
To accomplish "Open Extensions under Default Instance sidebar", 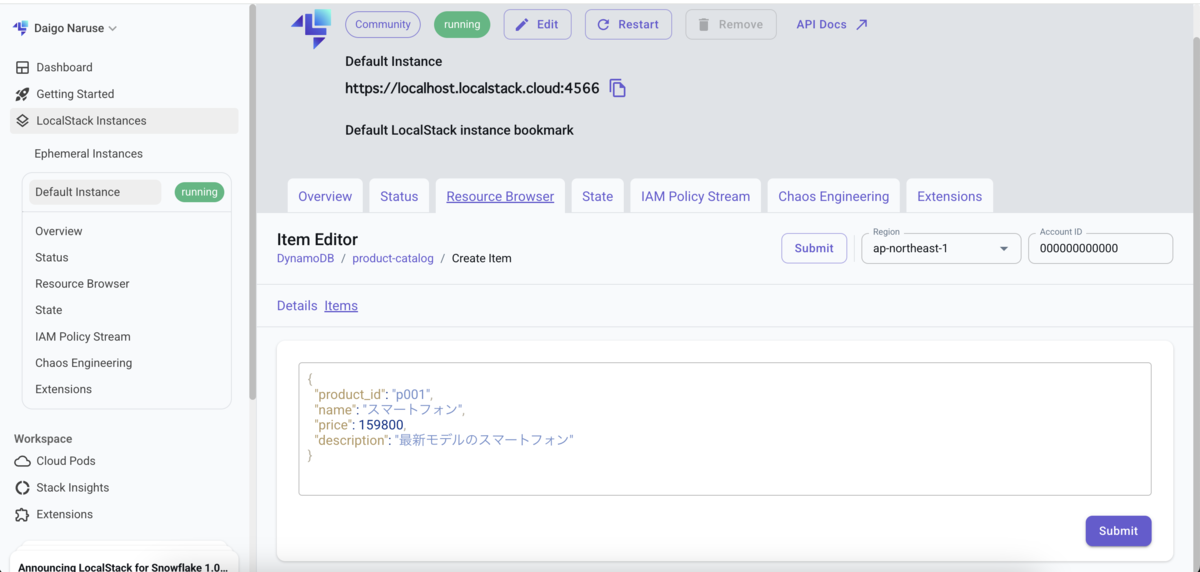I will [63, 389].
